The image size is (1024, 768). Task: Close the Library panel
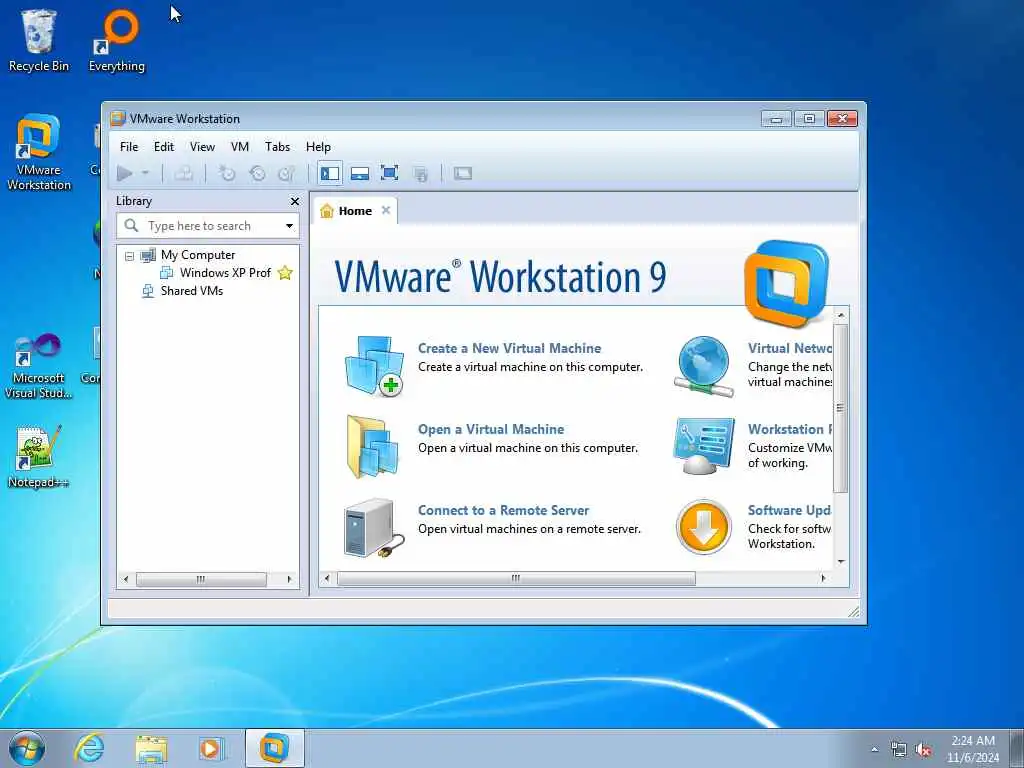295,201
